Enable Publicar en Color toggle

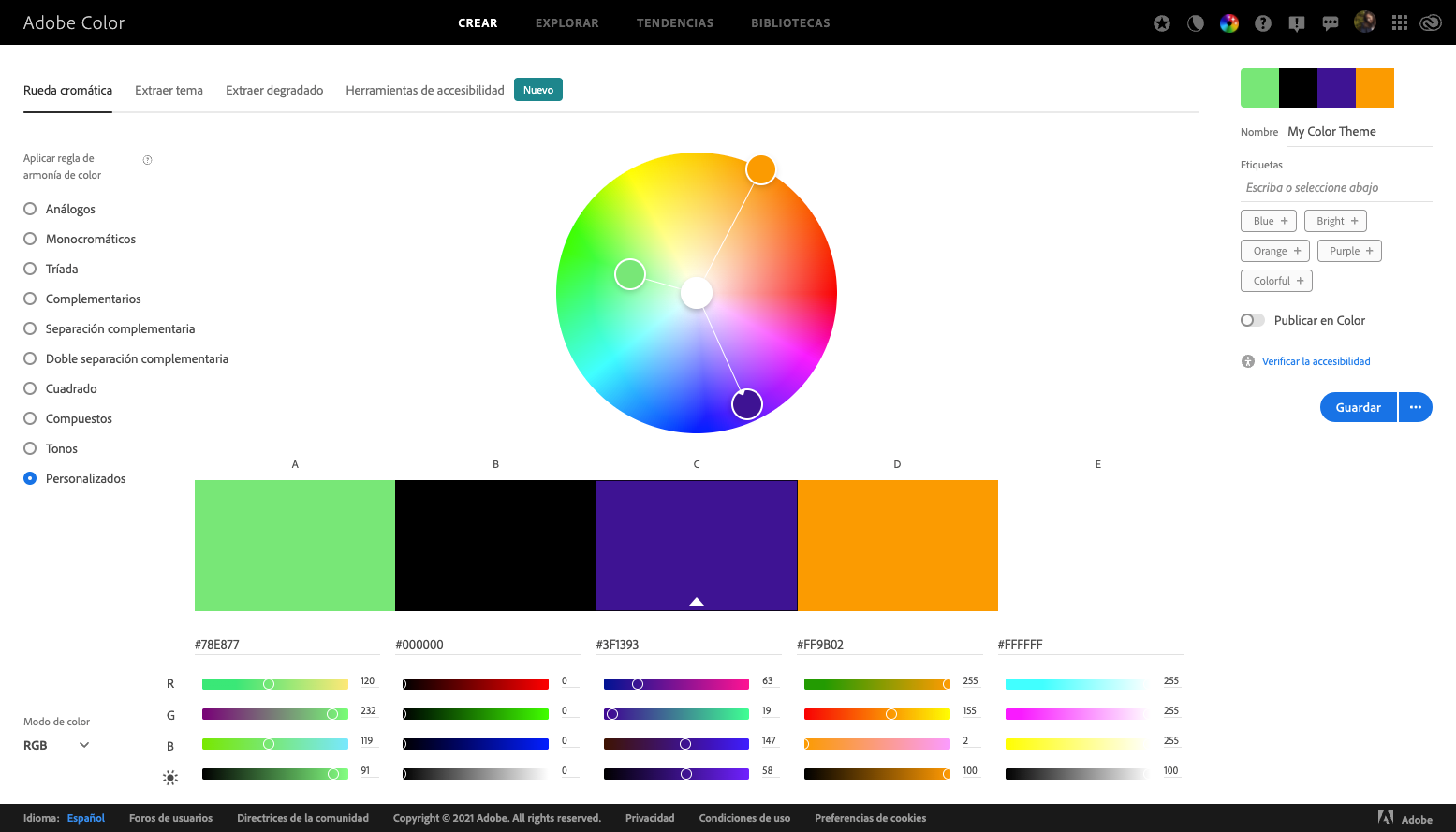tap(1252, 320)
